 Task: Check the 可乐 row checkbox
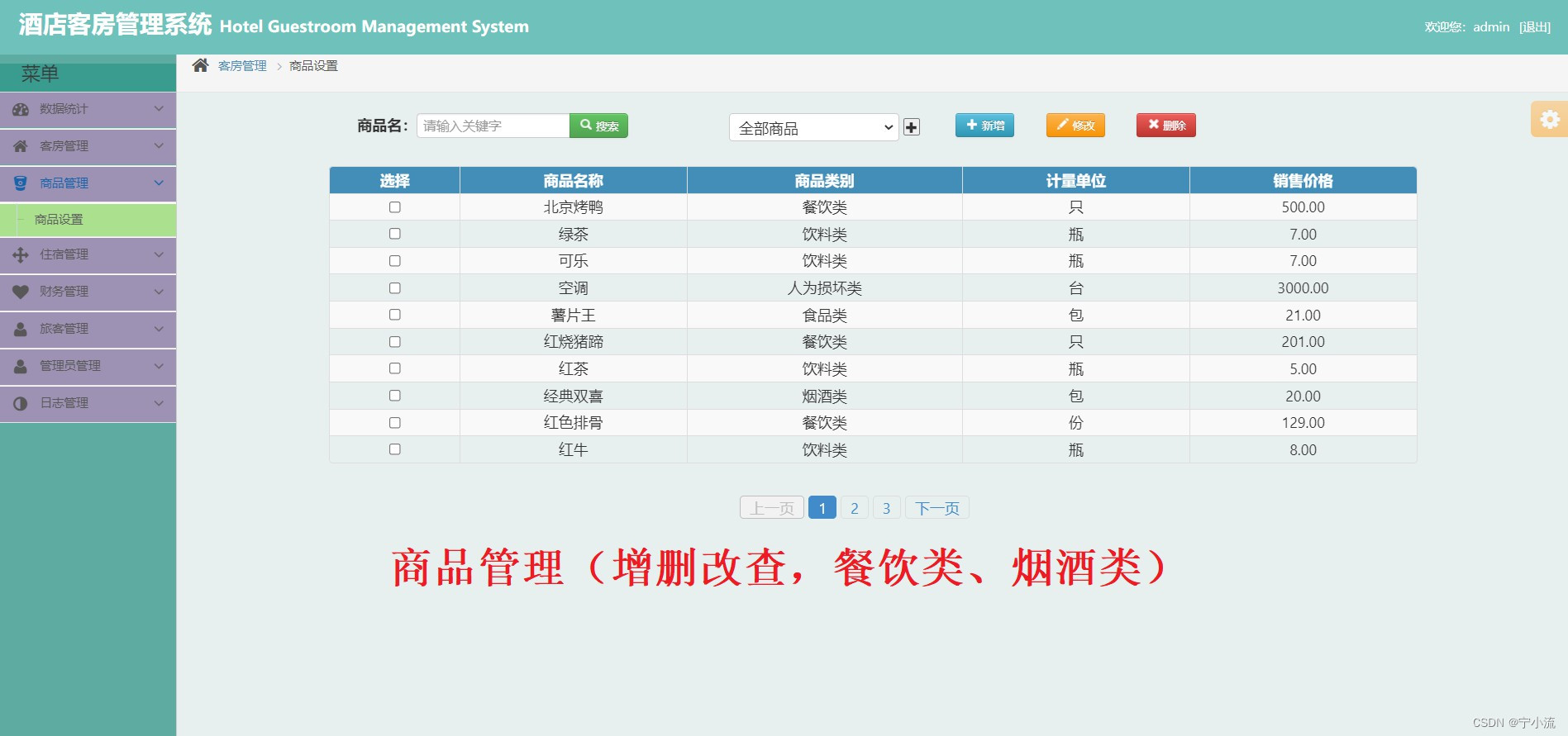point(395,261)
